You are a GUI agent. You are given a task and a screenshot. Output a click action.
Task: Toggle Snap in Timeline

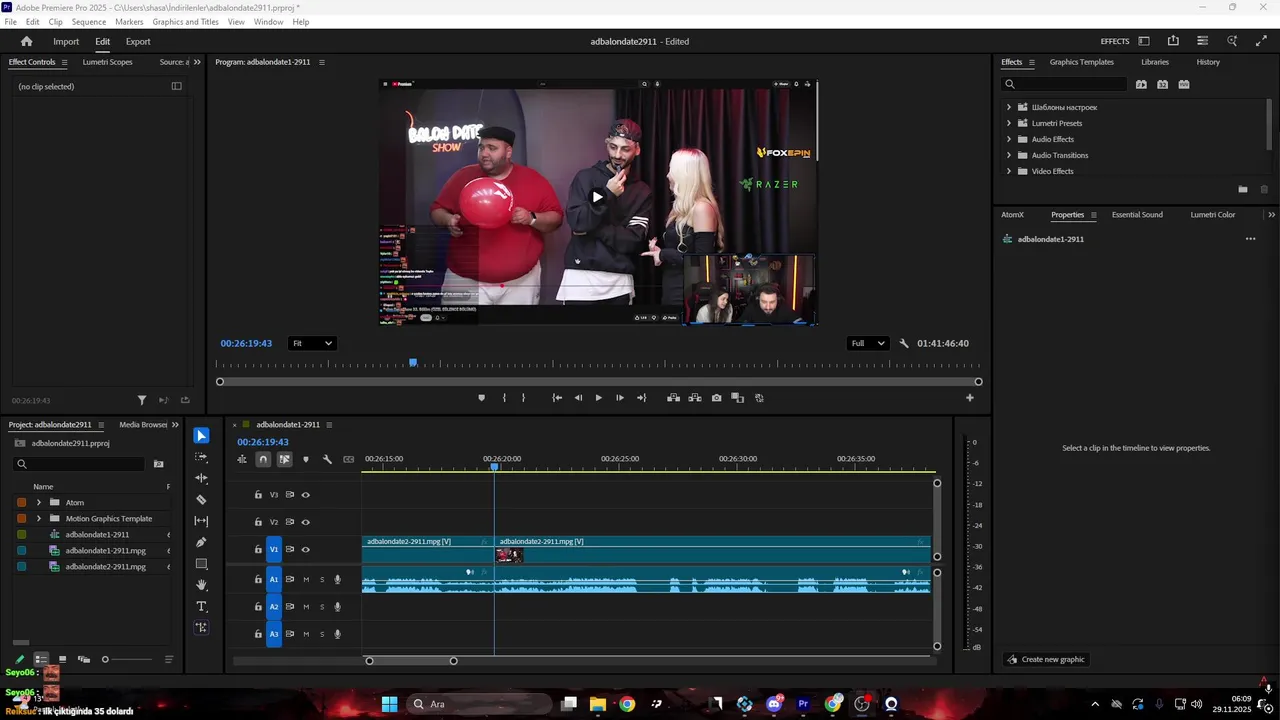[263, 460]
